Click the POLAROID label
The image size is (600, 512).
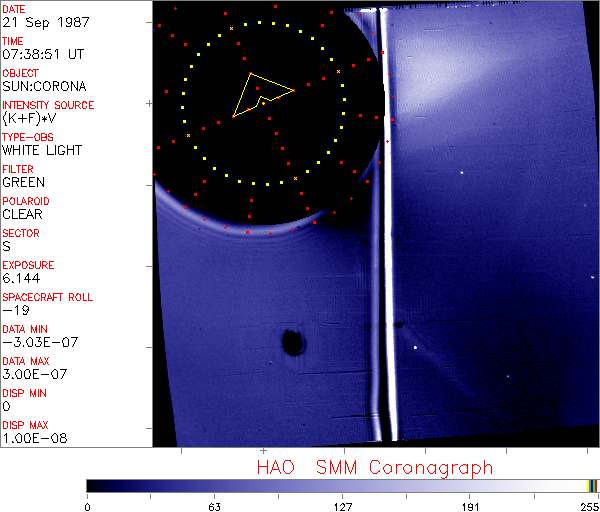click(x=26, y=201)
